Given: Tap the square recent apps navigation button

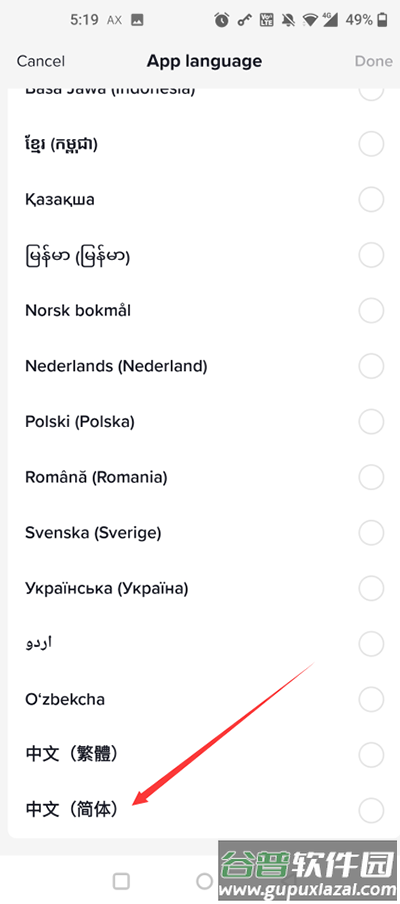Looking at the screenshot, I should (121, 881).
